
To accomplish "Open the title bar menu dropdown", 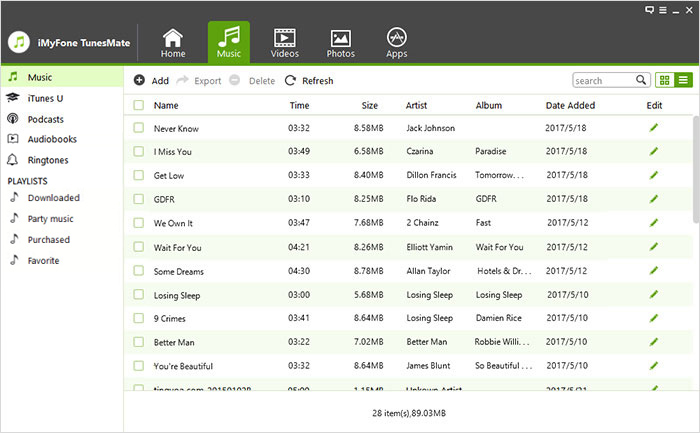I will [663, 9].
